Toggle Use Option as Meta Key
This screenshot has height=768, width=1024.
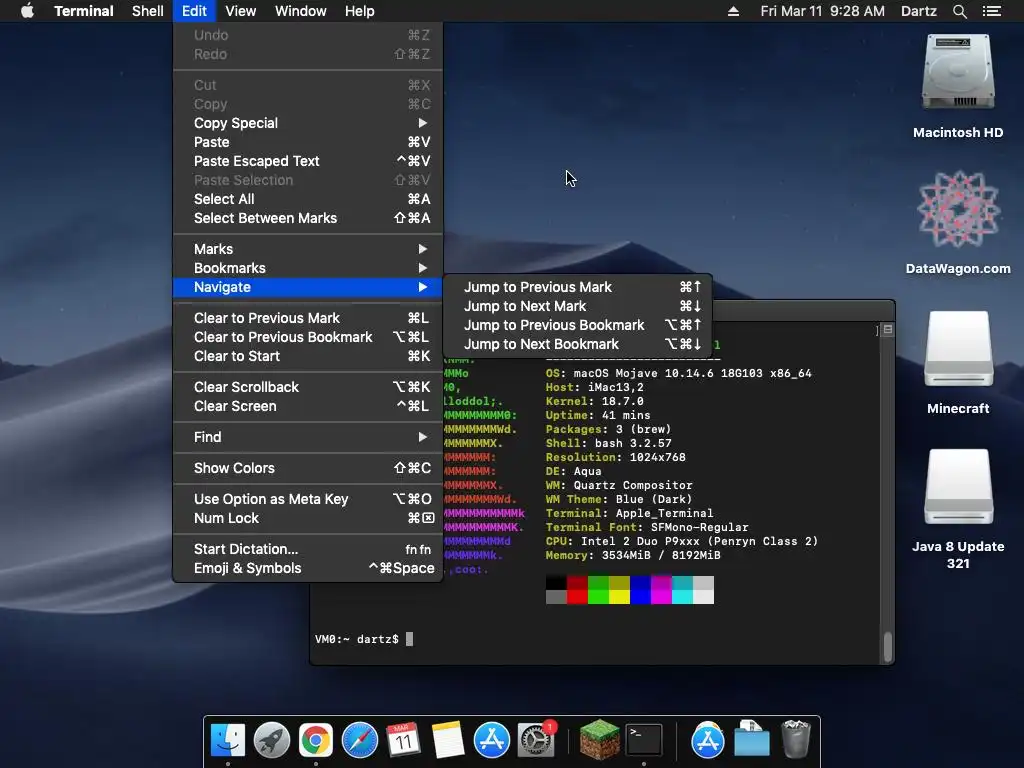(x=308, y=499)
